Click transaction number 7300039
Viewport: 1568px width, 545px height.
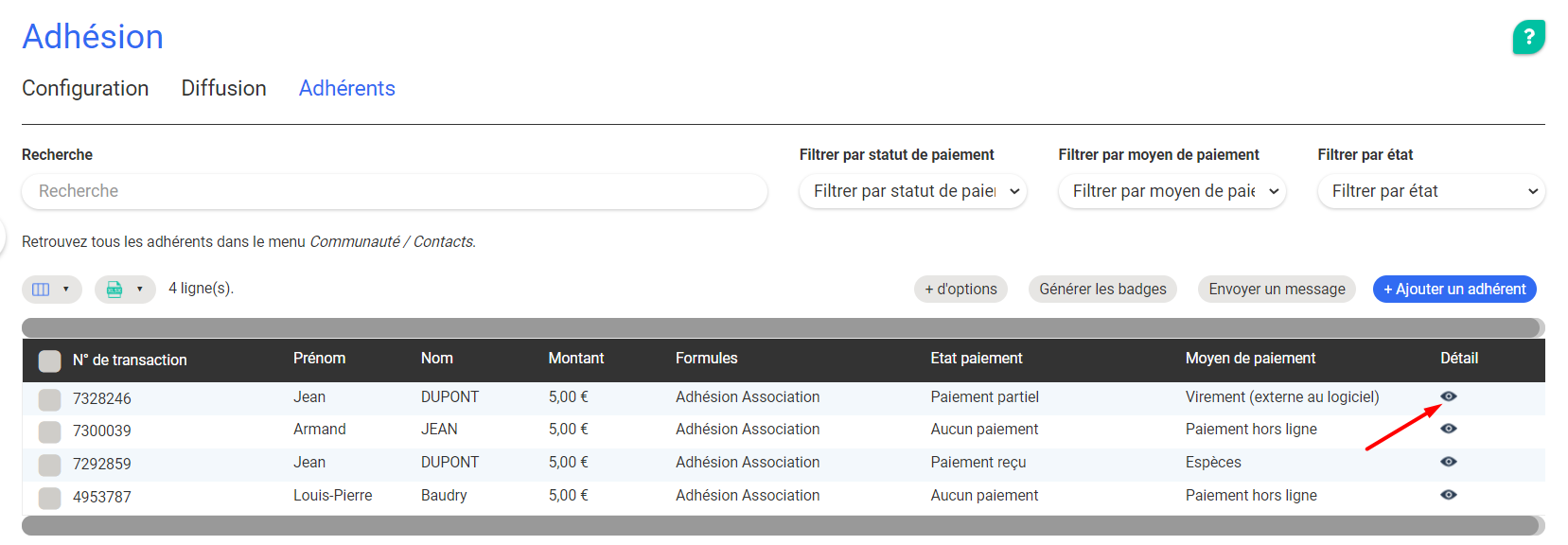click(x=102, y=431)
